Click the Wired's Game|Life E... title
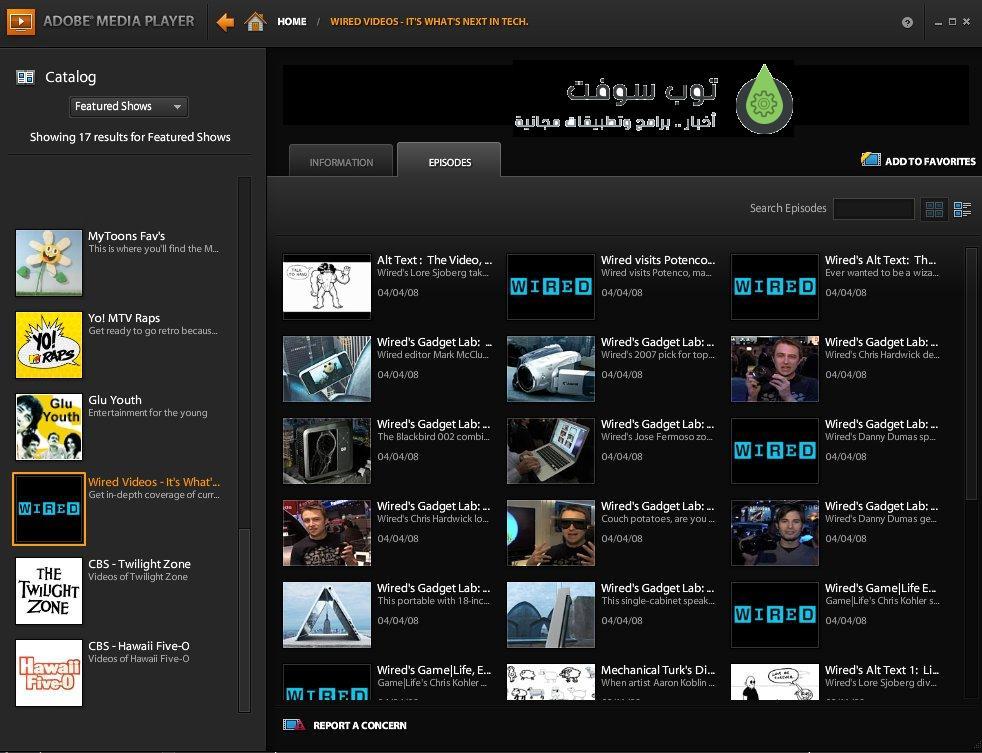This screenshot has width=982, height=753. click(880, 588)
